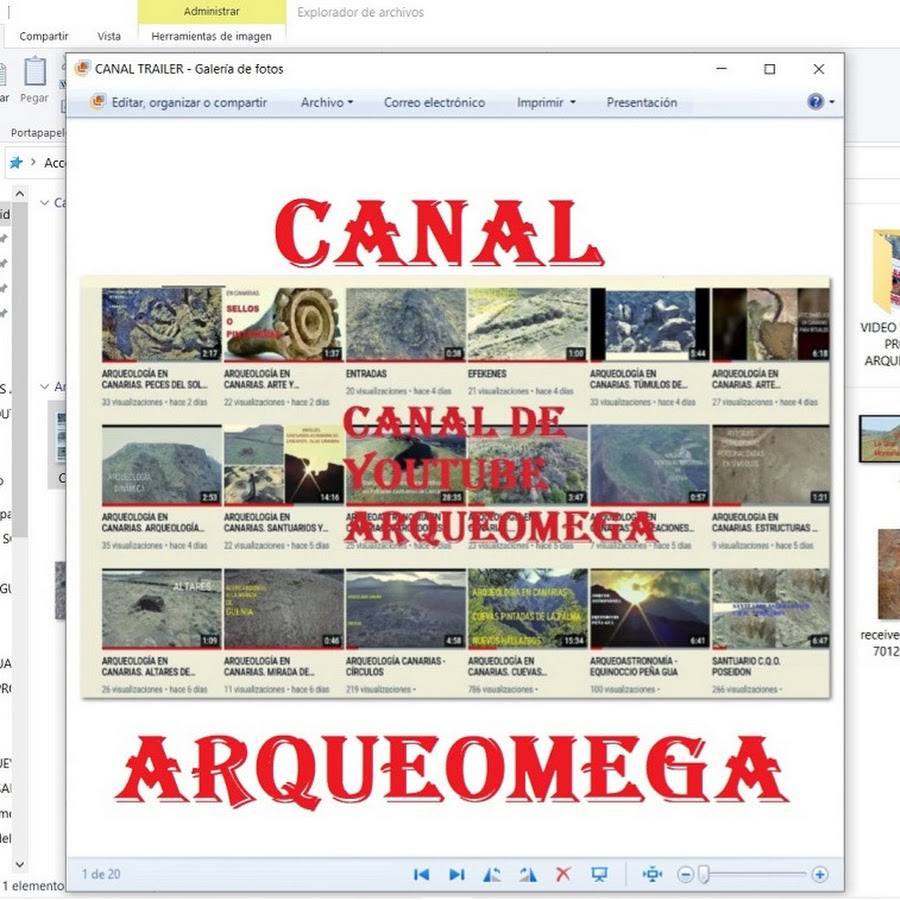Click address bar chevron in Explorer
Viewport: 900px width, 900px height.
(x=33, y=162)
